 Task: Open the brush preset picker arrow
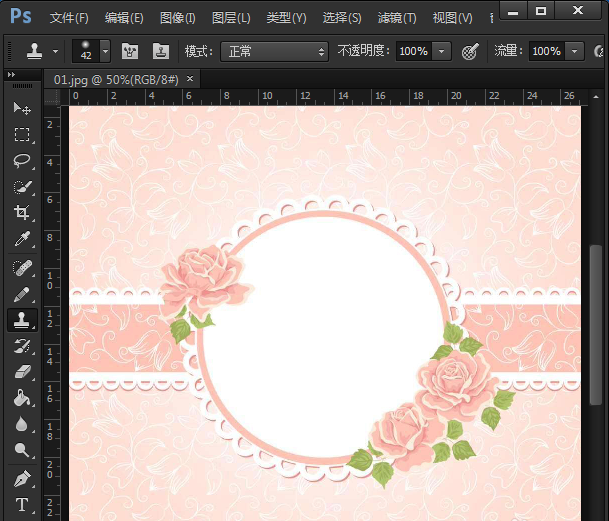tap(105, 51)
